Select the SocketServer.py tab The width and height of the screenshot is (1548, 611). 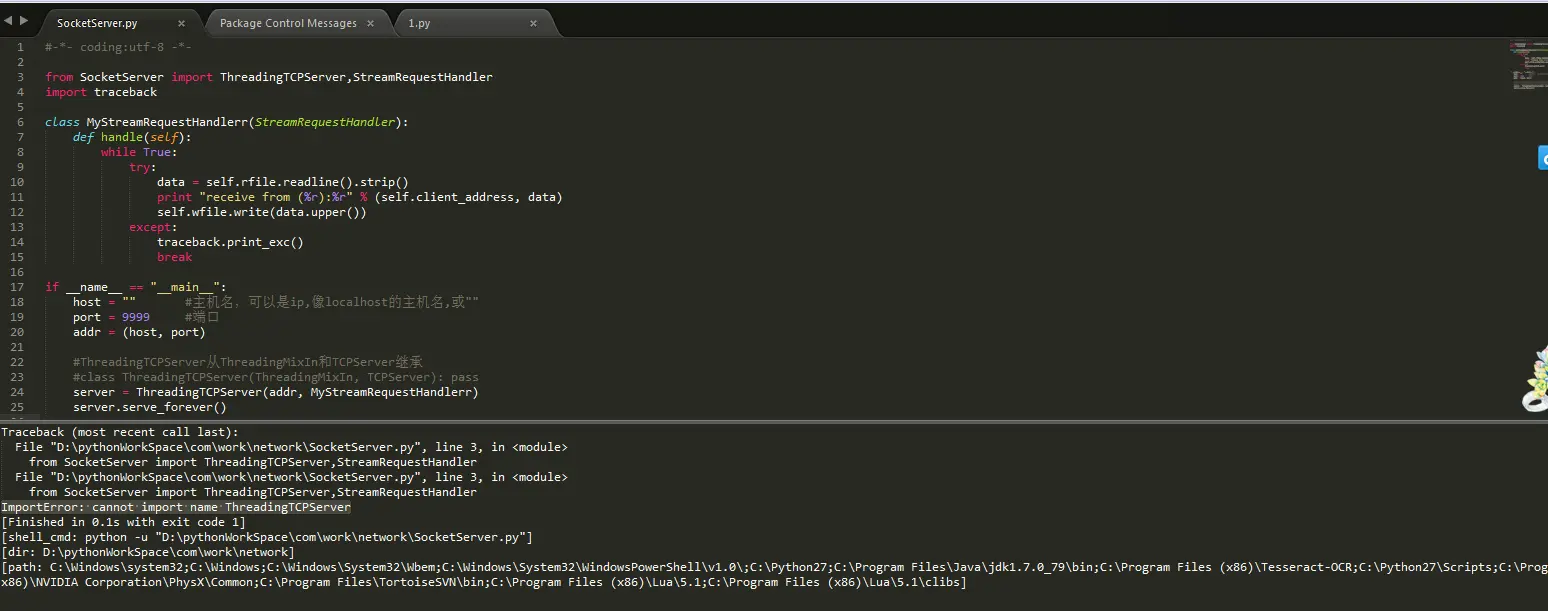coord(97,23)
